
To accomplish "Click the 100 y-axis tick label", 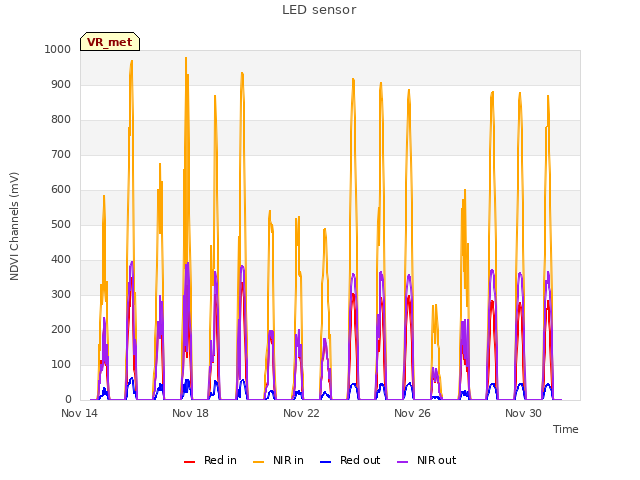I will pyautogui.click(x=61, y=364).
